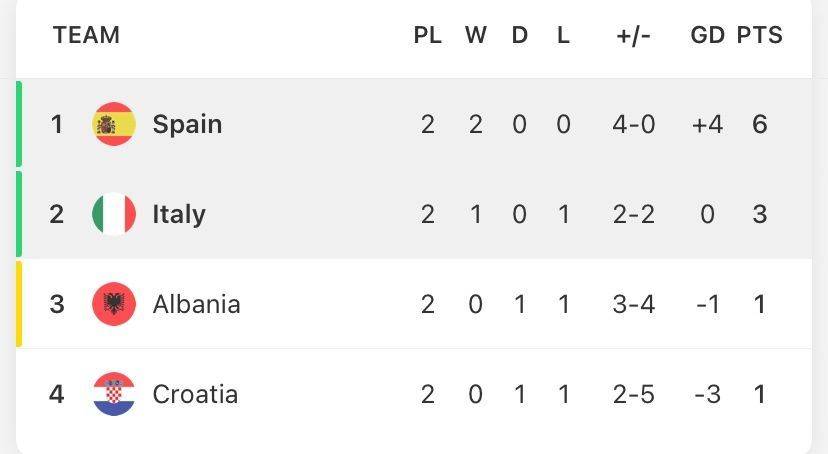Click Italy's 2-2 goals record
This screenshot has width=828, height=454.
click(633, 214)
